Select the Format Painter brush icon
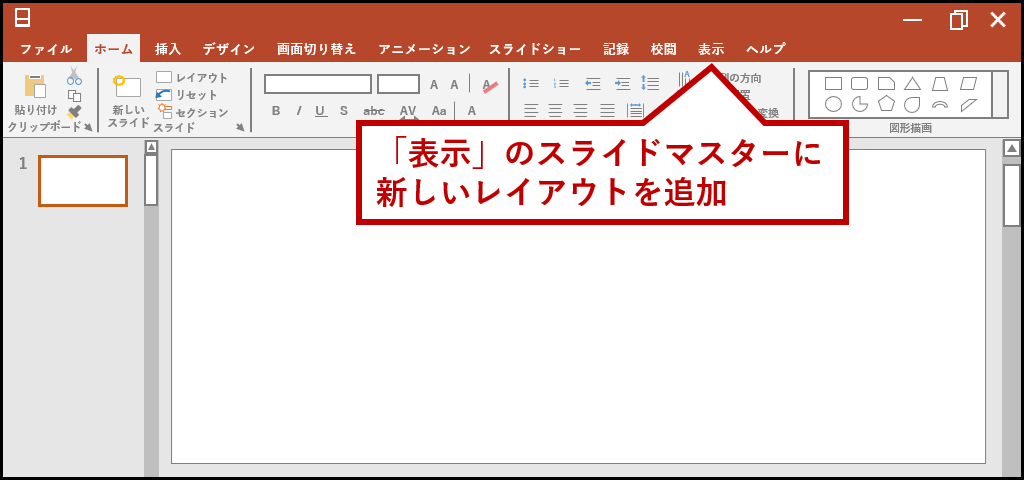1024x480 pixels. click(74, 112)
